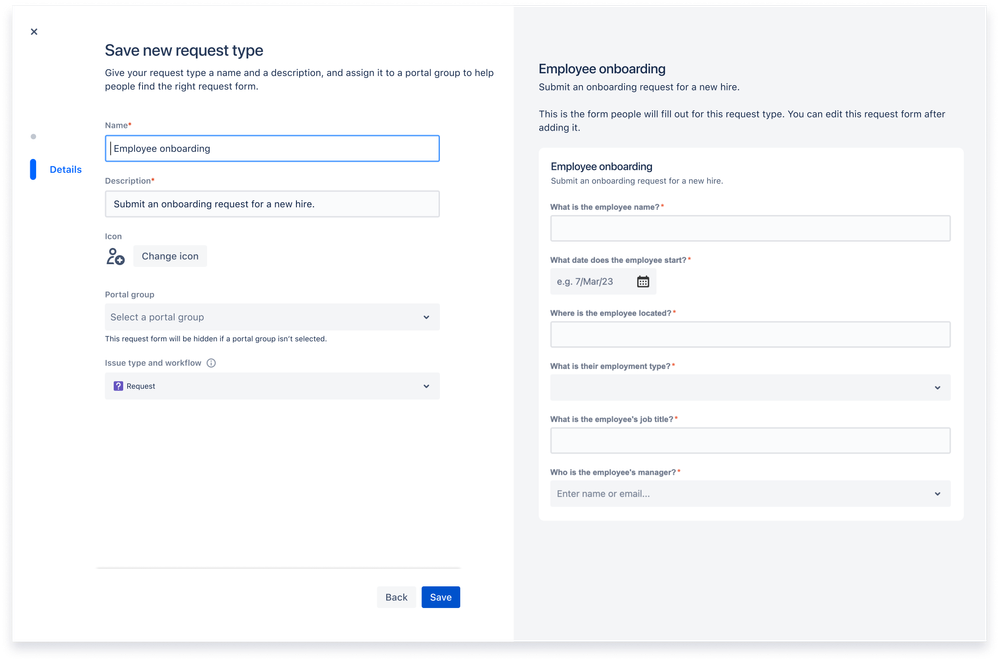This screenshot has width=999, height=661.
Task: Click the Back button
Action: click(396, 597)
